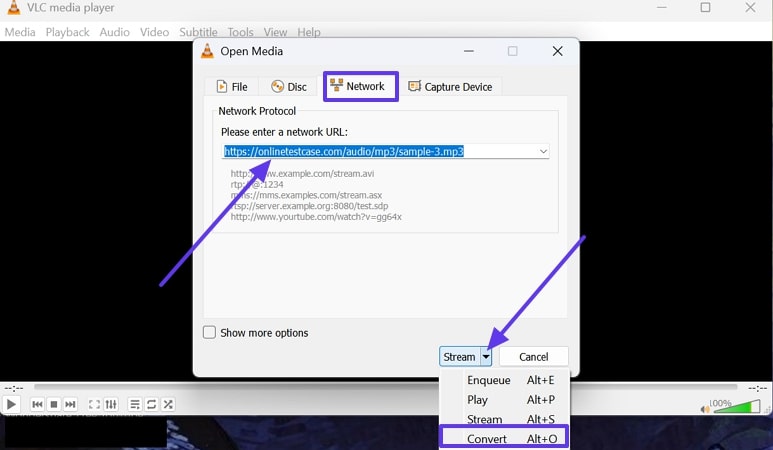Choose Convert from the dropdown menu
Image resolution: width=773 pixels, height=450 pixels.
click(x=504, y=438)
